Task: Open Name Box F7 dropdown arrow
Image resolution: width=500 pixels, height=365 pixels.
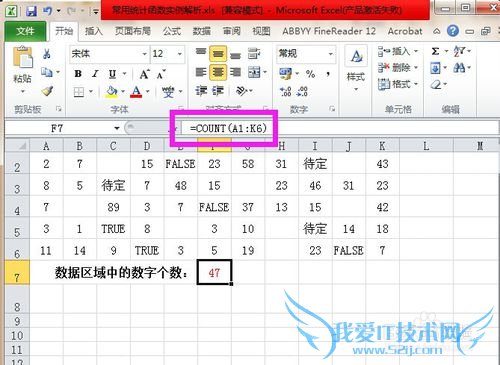Action: [117, 128]
